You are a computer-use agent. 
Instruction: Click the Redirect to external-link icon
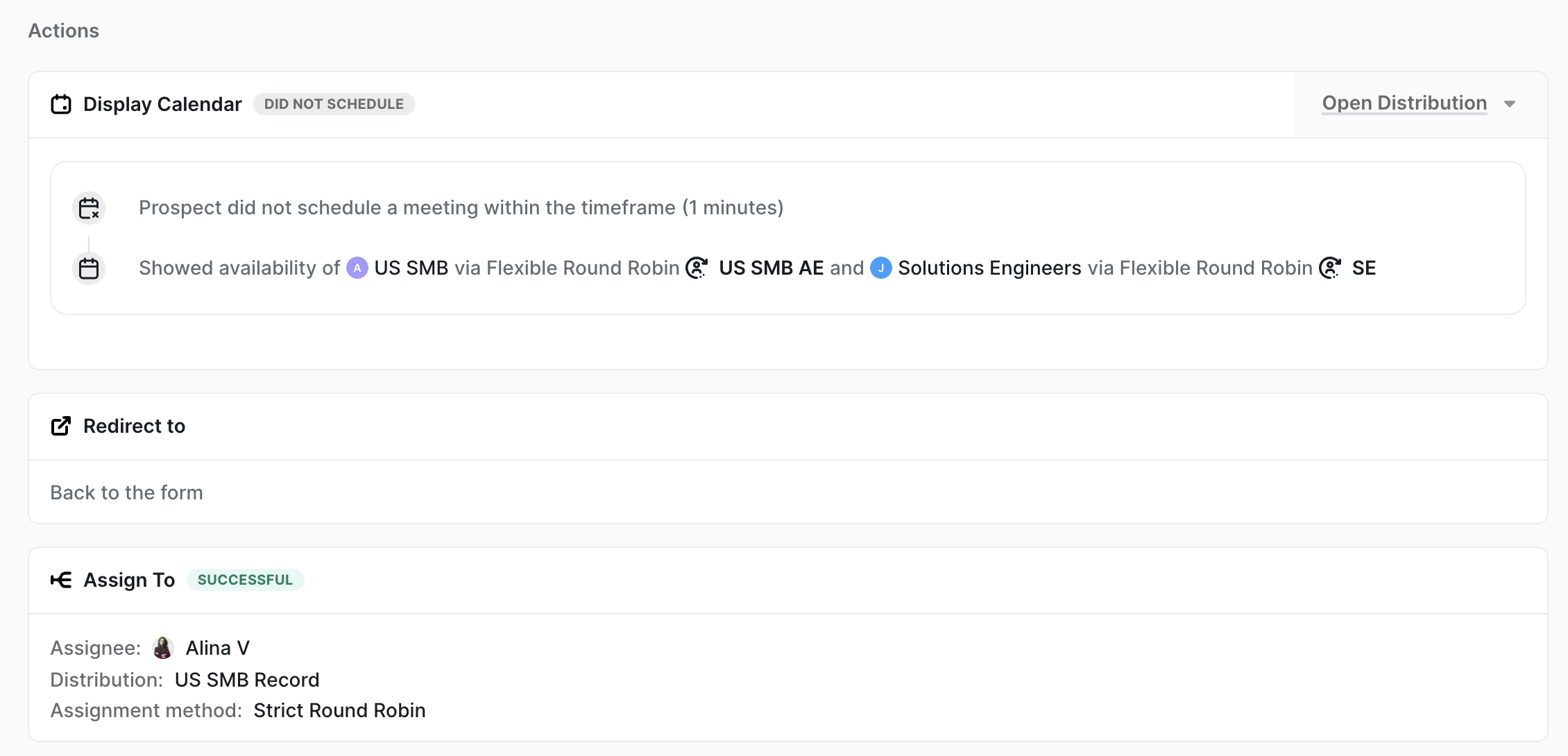[61, 426]
